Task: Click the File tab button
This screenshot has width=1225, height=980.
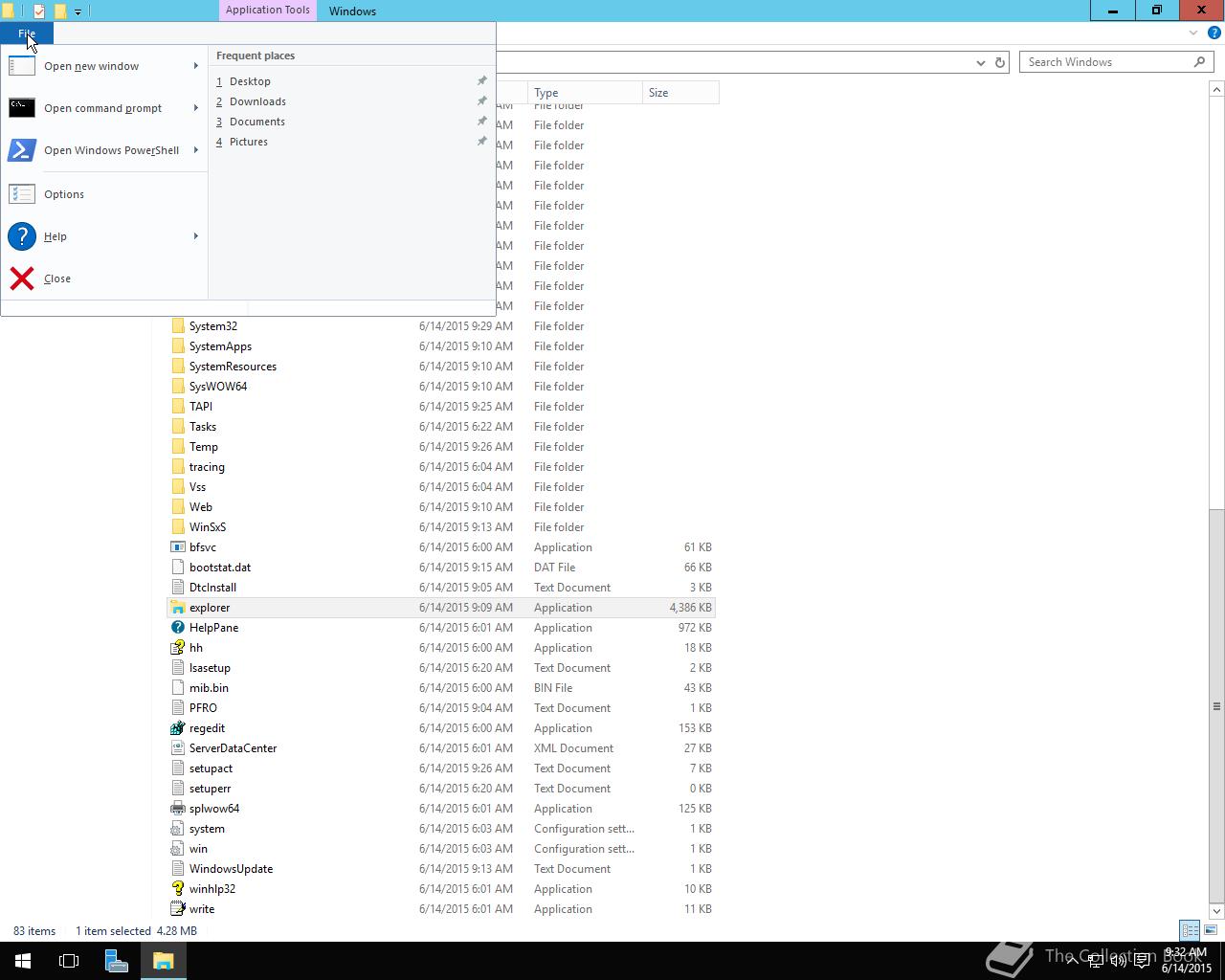Action: tap(27, 33)
